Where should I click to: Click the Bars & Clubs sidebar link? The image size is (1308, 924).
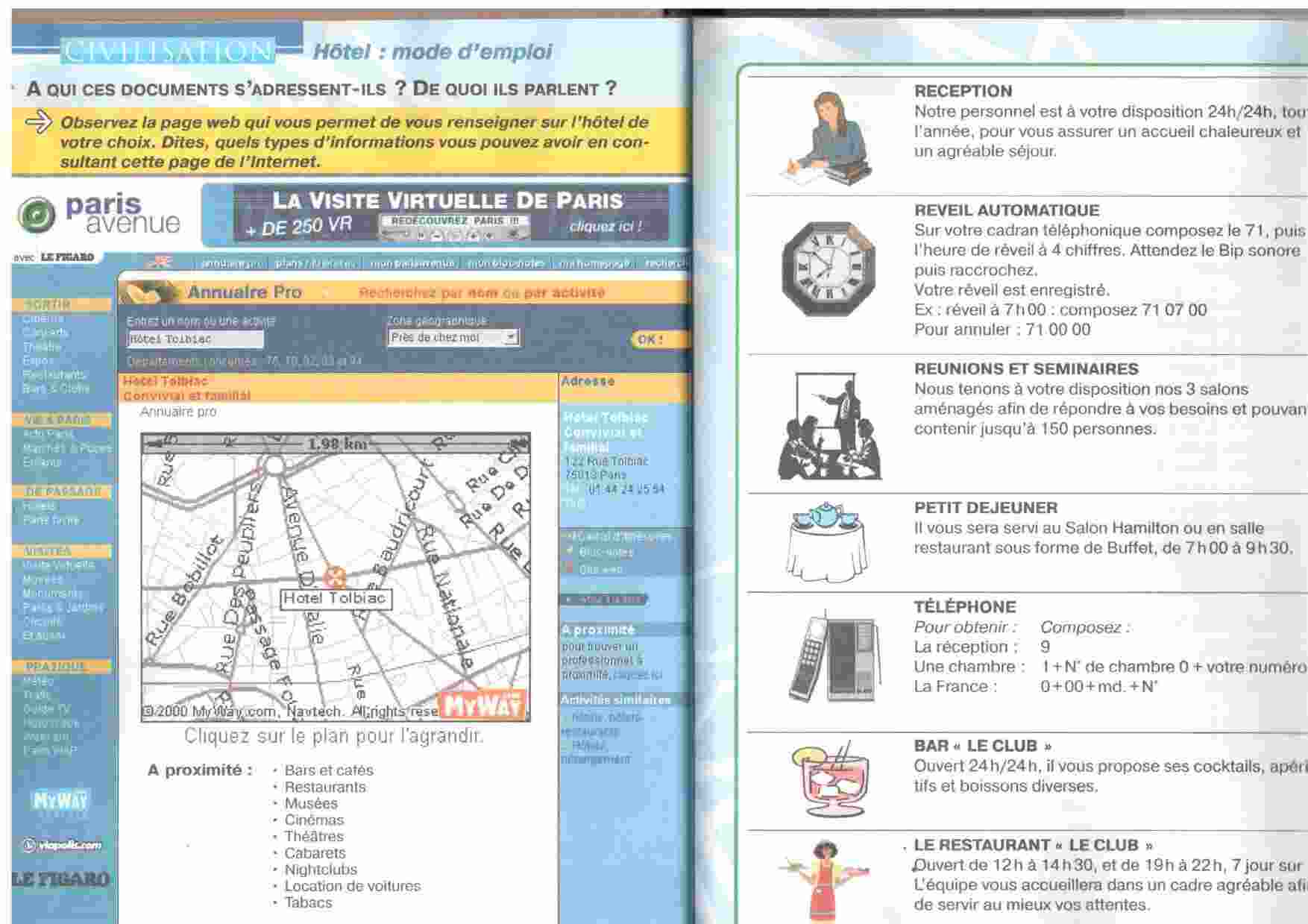(x=56, y=389)
